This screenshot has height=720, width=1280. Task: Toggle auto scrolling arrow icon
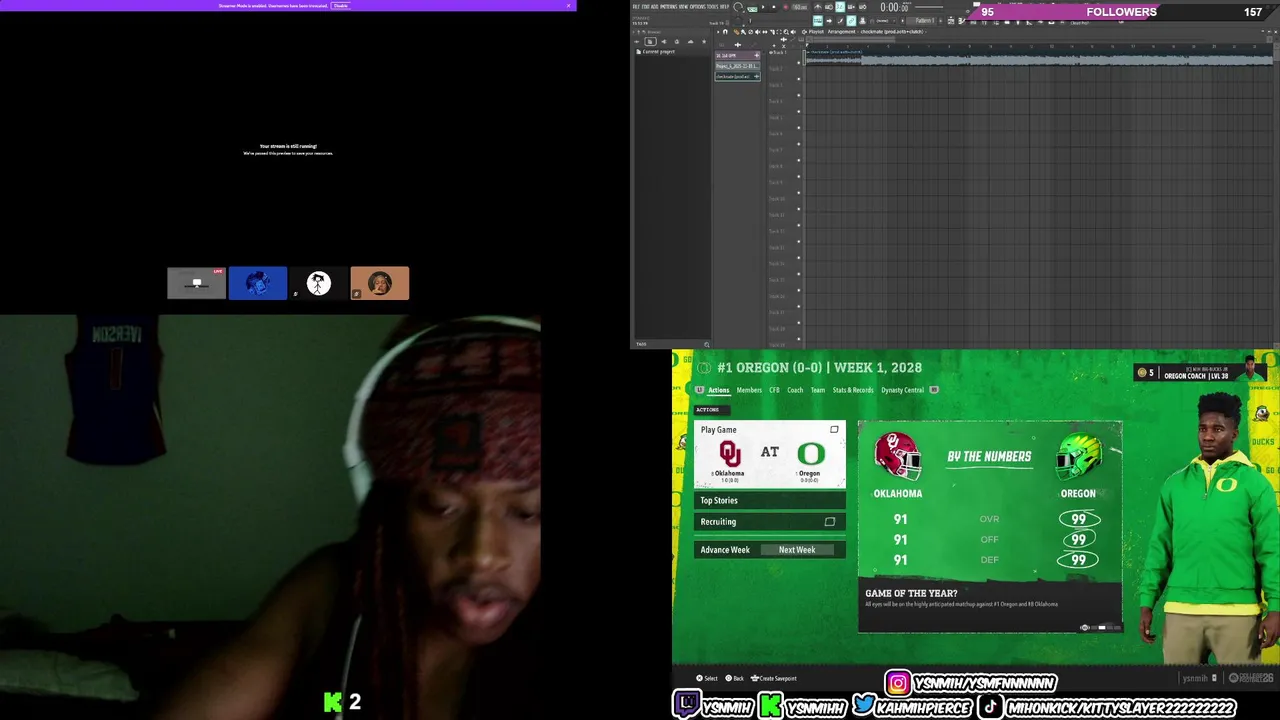(829, 21)
